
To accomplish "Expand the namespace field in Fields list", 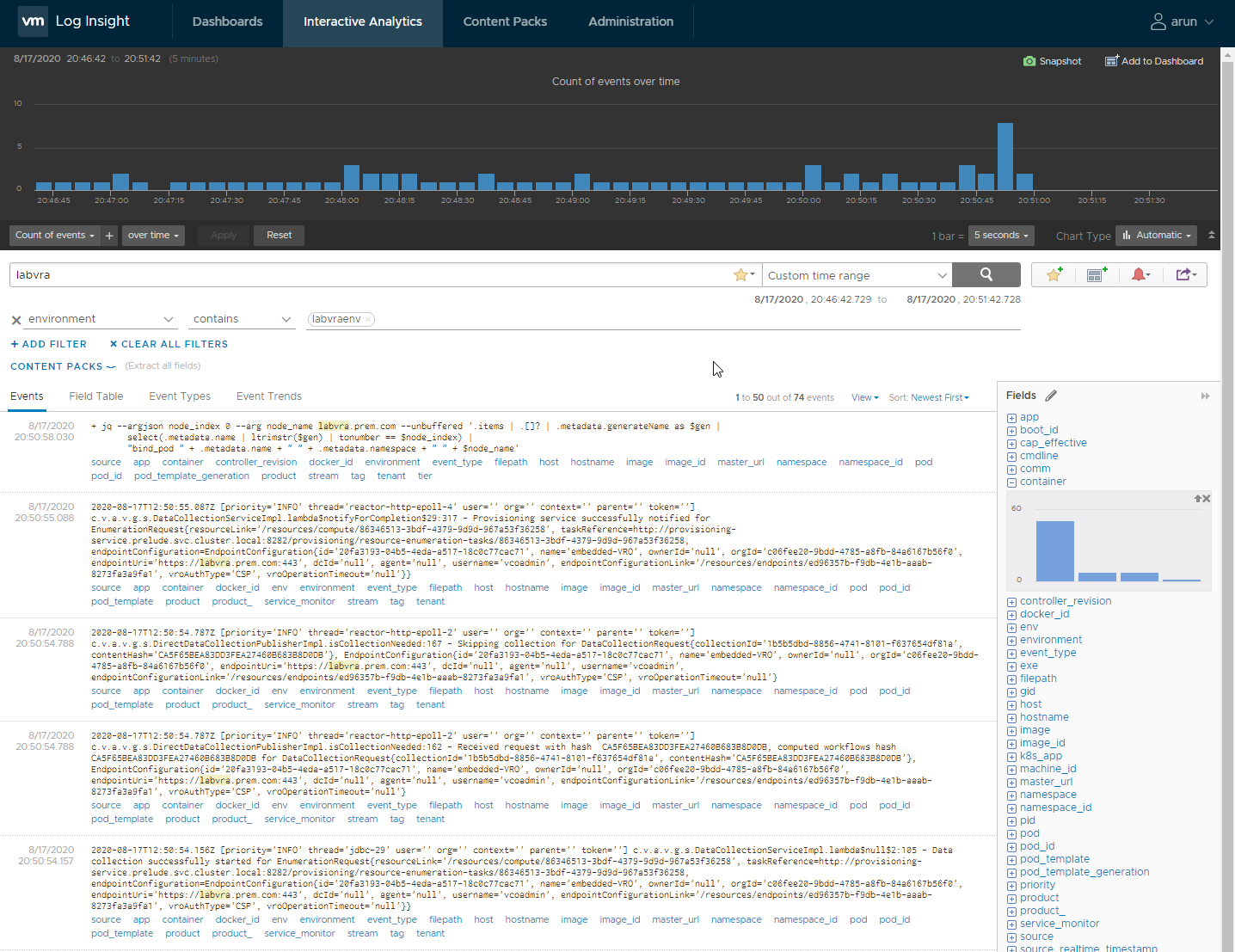I will point(1011,795).
